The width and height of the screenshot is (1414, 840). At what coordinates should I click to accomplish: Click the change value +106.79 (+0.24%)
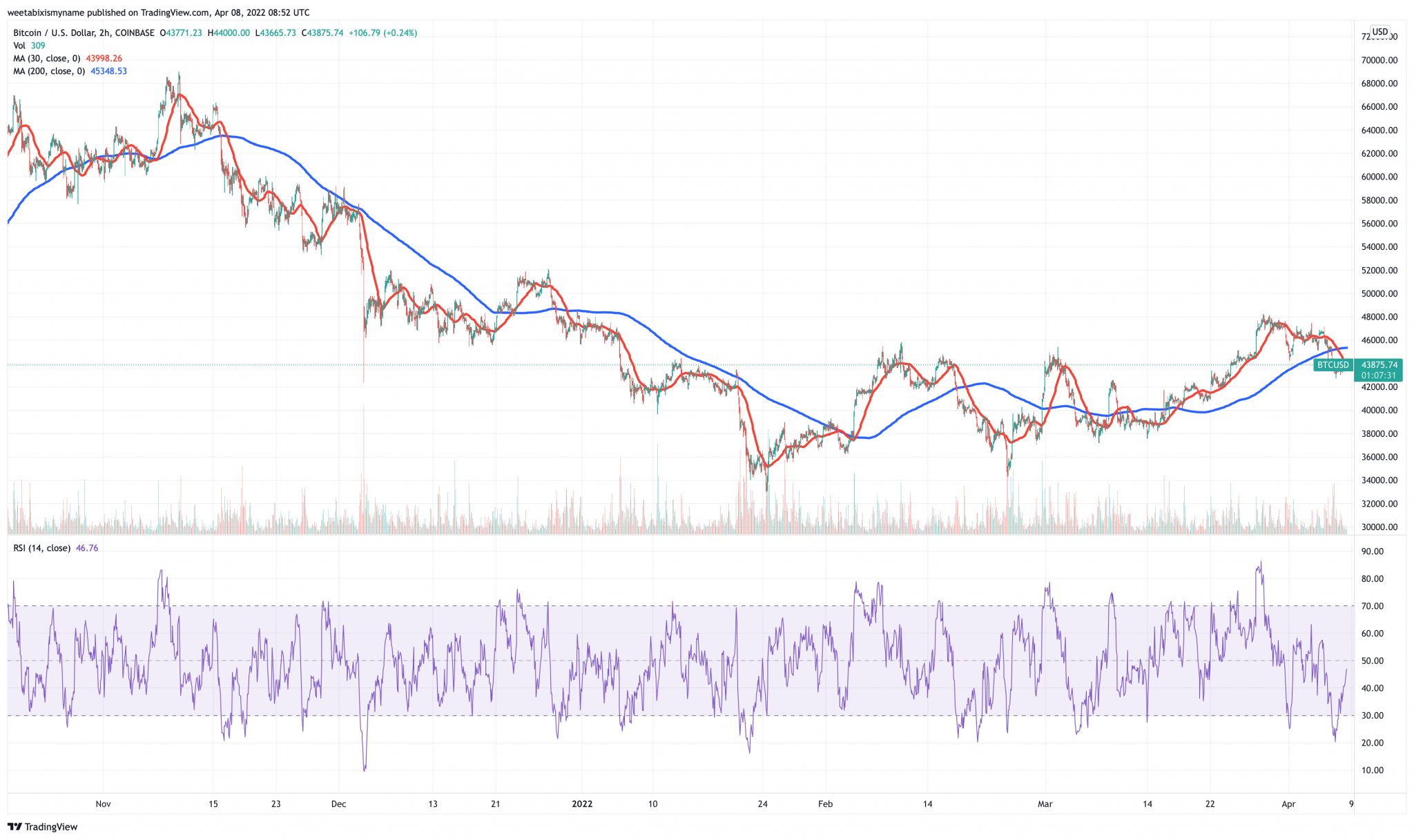[383, 32]
